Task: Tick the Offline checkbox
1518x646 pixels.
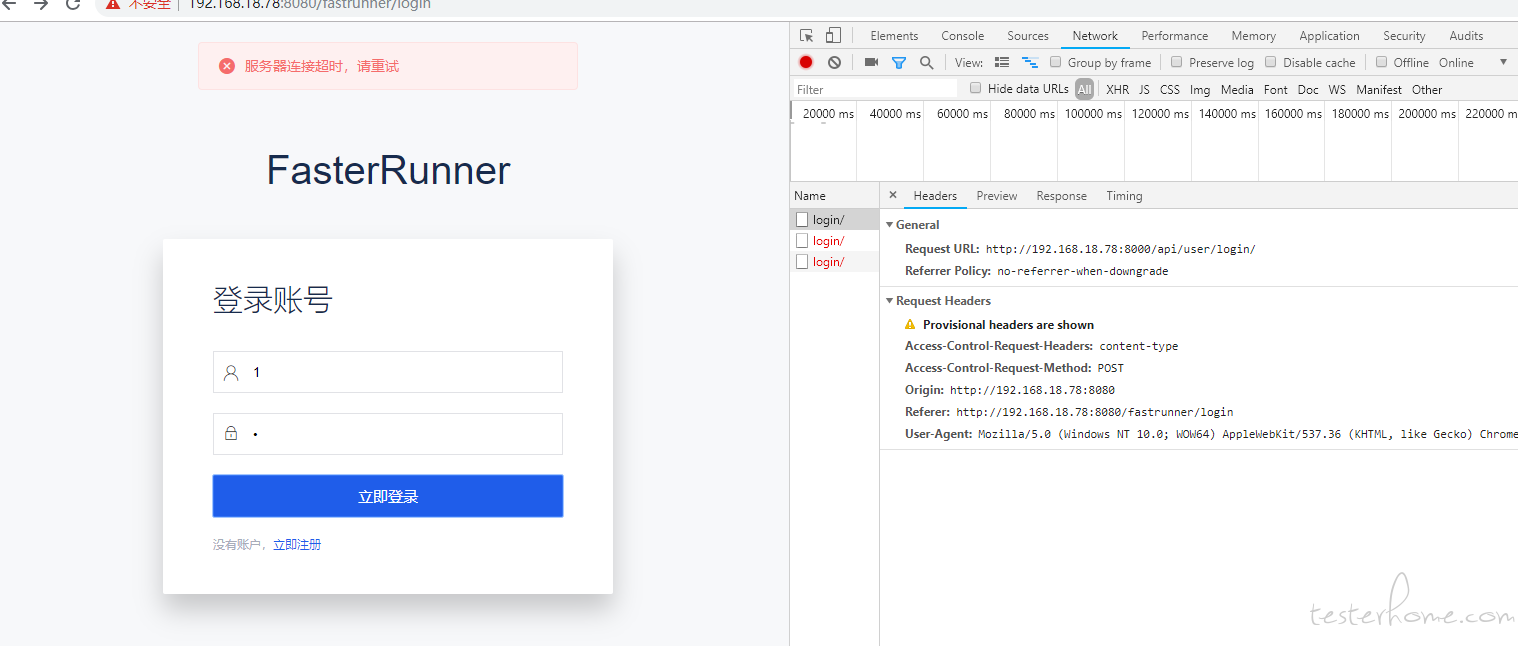Action: pos(1382,62)
